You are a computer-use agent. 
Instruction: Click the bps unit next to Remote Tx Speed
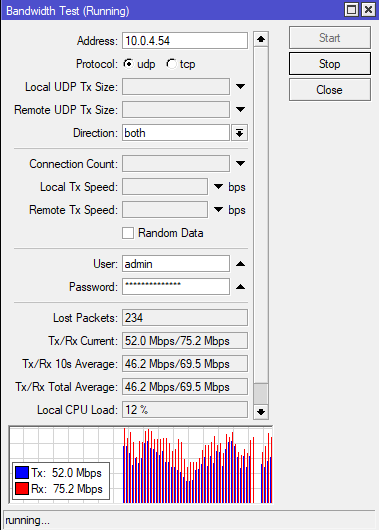coord(237,210)
